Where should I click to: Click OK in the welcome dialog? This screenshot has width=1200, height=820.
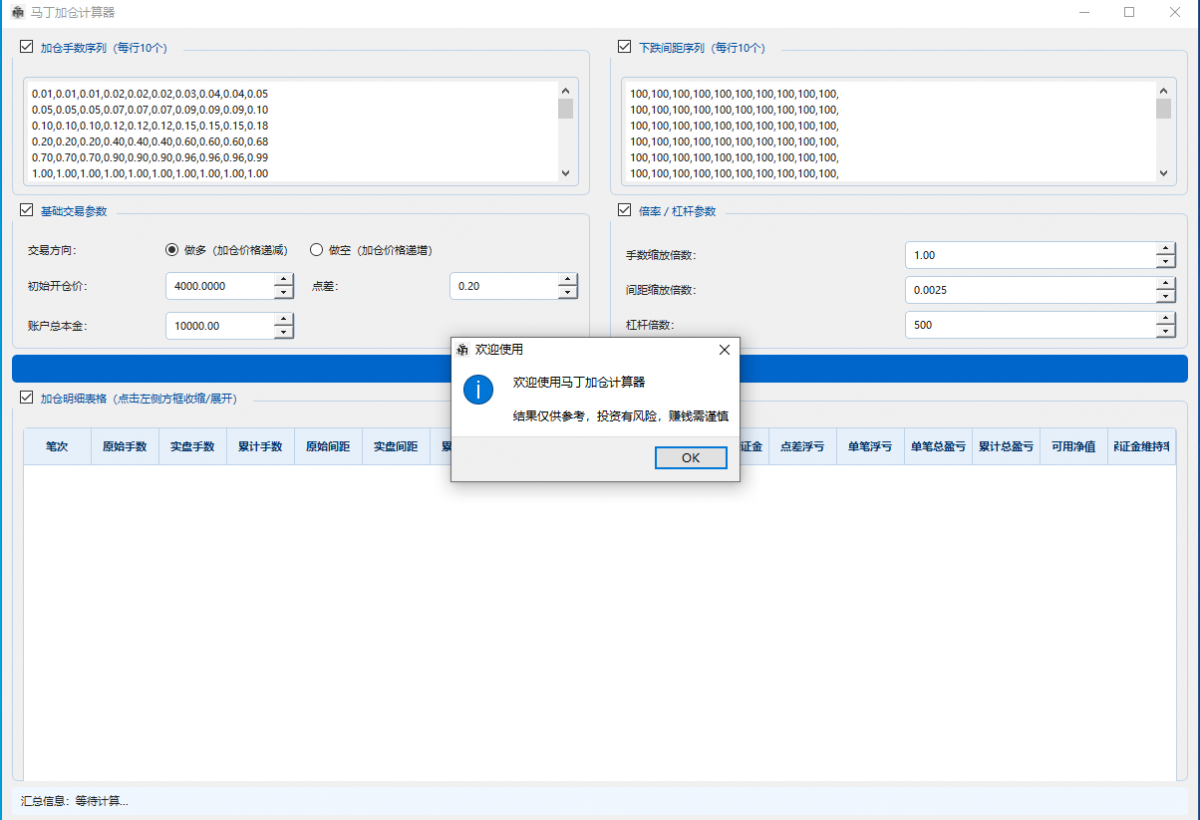click(x=691, y=457)
